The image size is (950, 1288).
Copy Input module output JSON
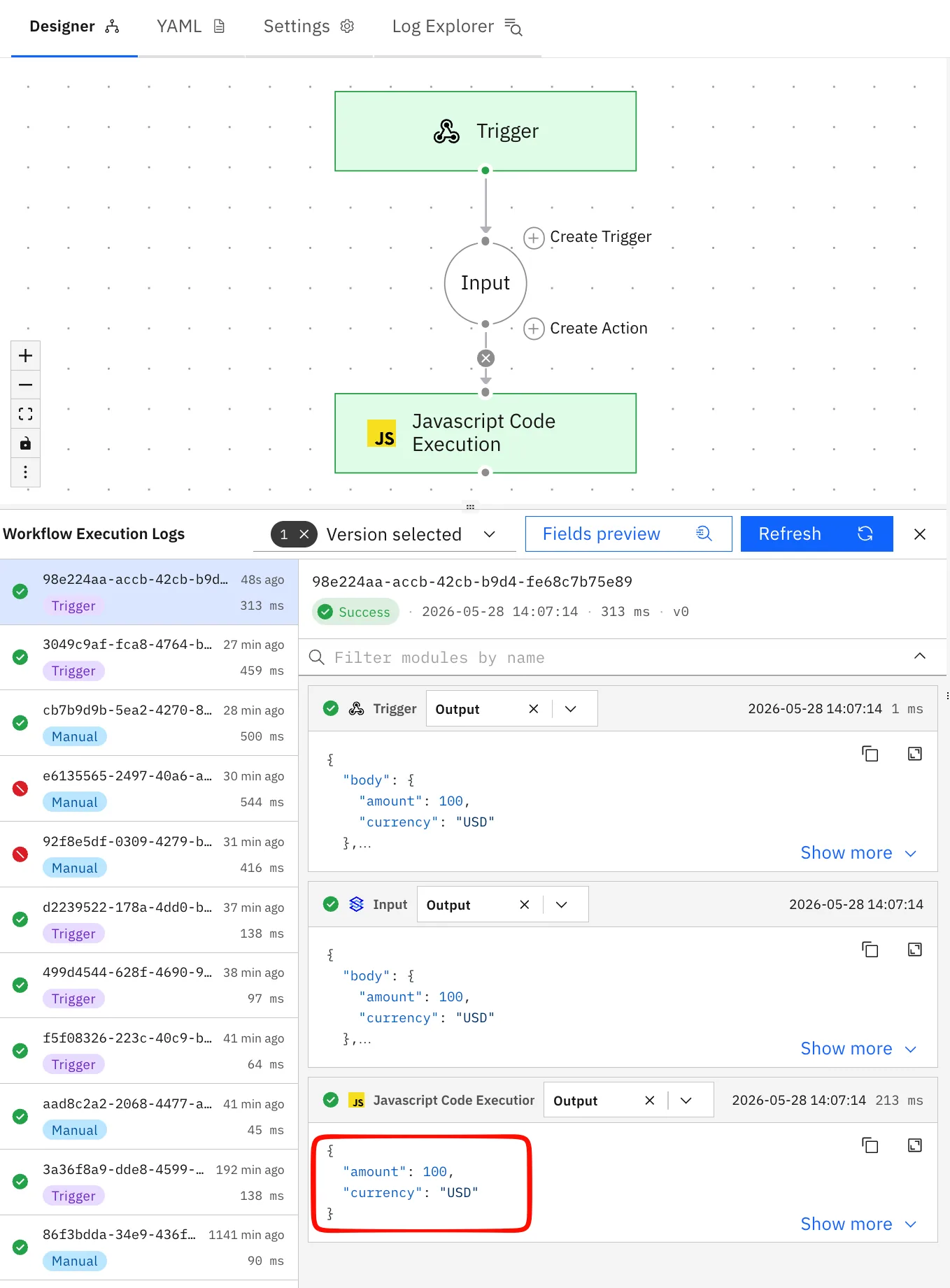[x=870, y=950]
